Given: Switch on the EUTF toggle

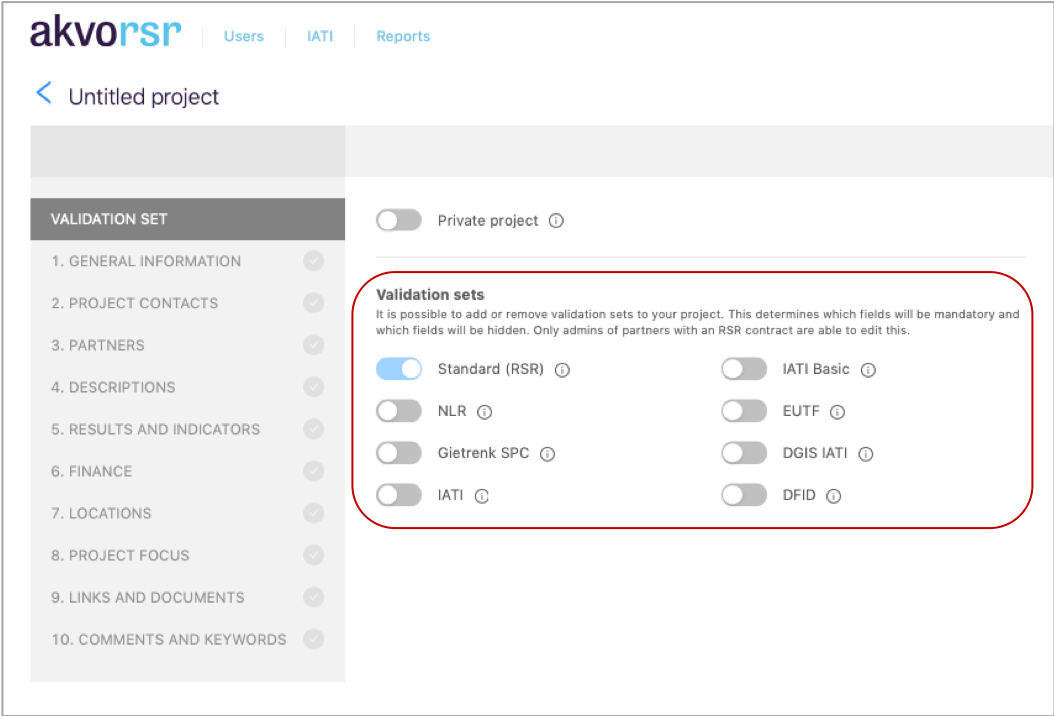Looking at the screenshot, I should [x=744, y=411].
